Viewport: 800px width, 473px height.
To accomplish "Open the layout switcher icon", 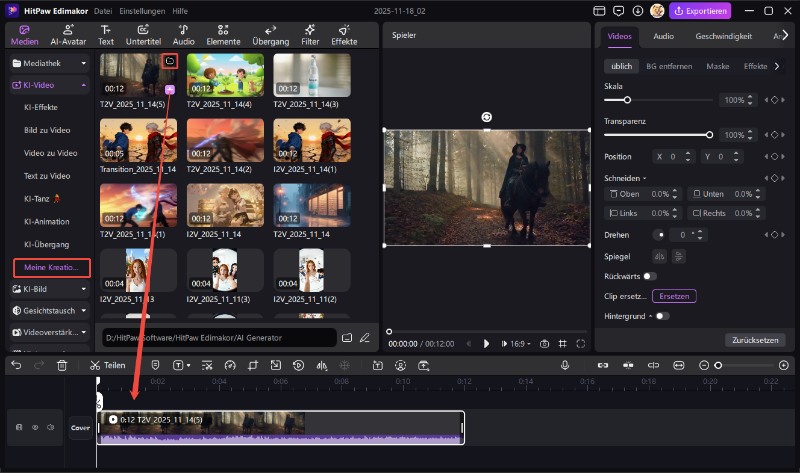I will click(599, 11).
